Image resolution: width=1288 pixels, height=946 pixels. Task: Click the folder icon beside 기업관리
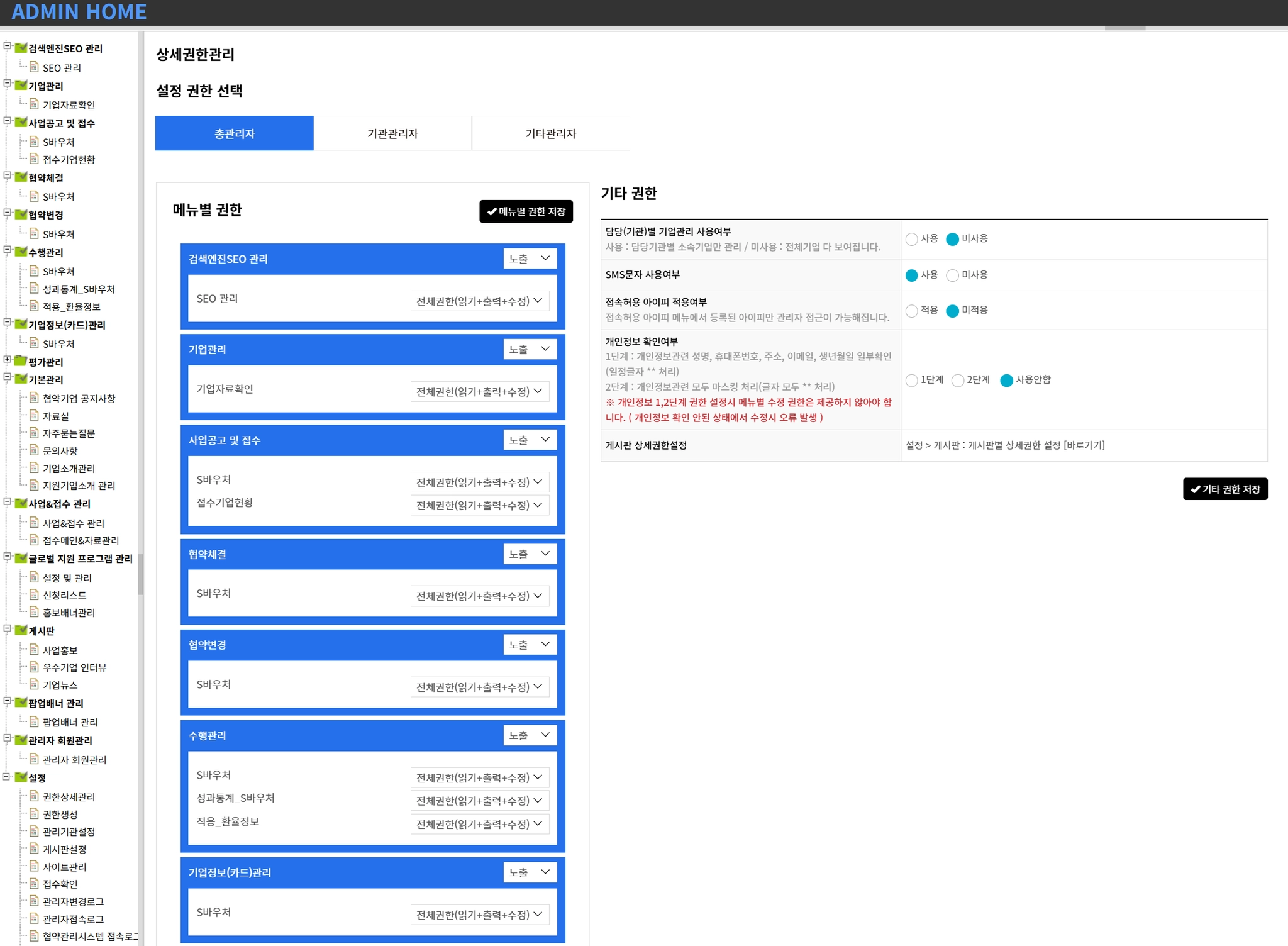coord(21,85)
